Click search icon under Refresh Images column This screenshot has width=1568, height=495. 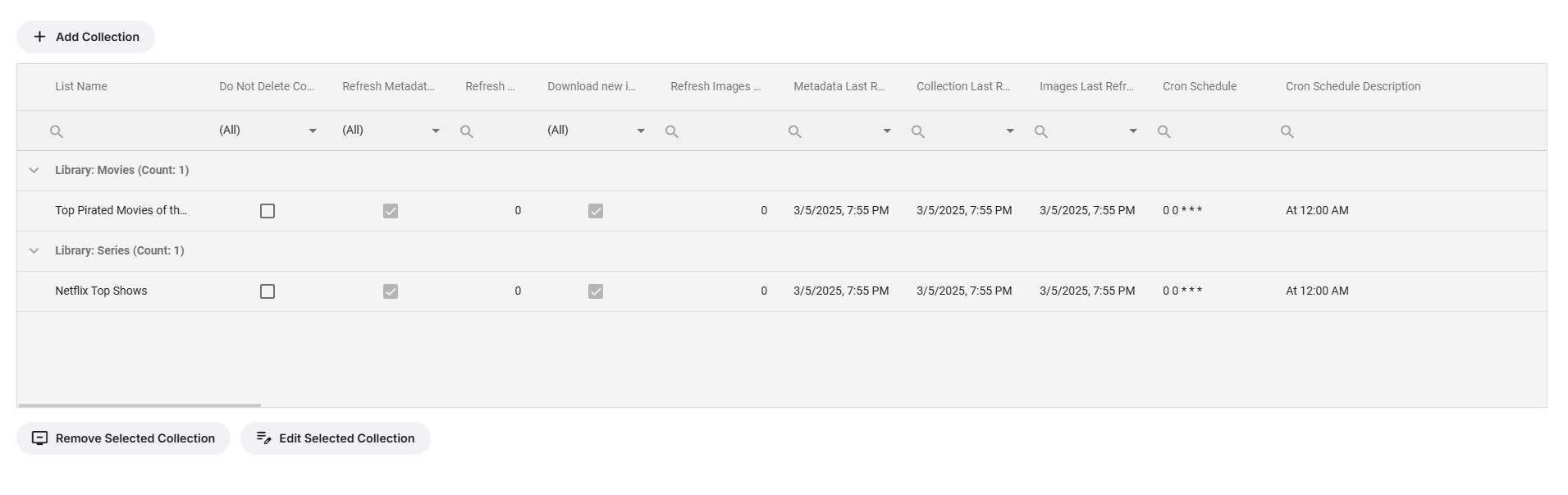tap(671, 131)
